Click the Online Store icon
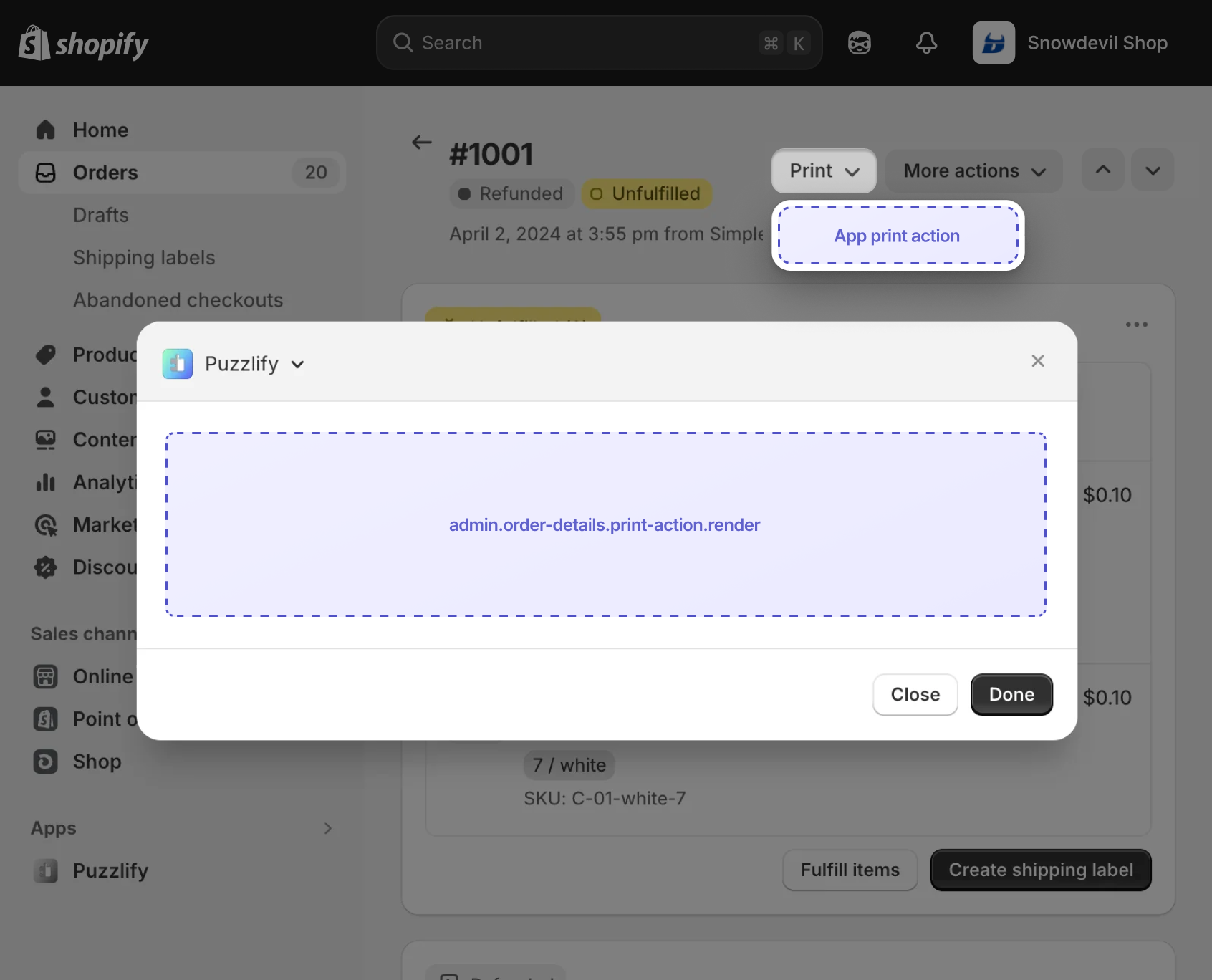The image size is (1212, 980). (x=45, y=676)
